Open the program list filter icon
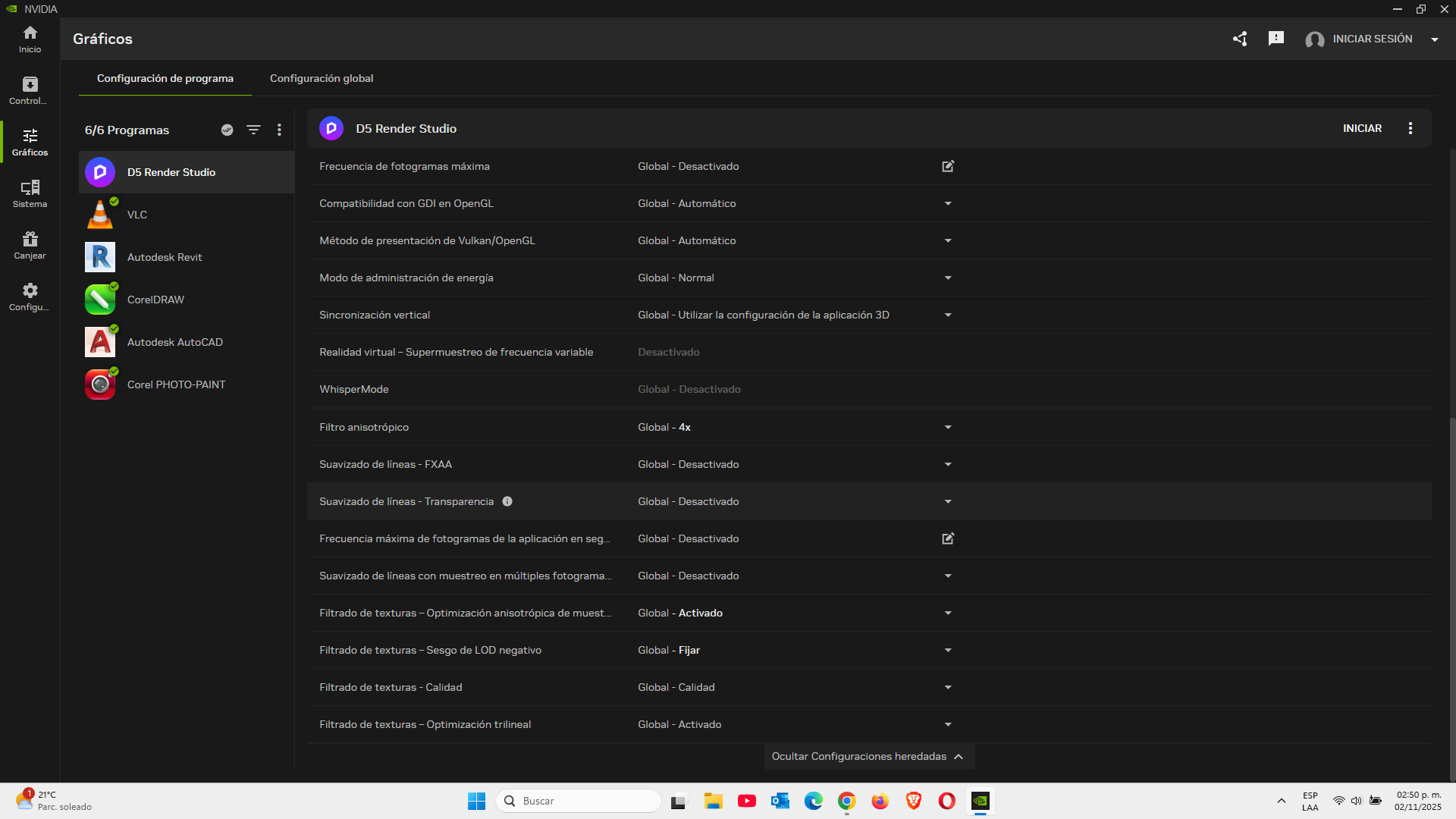 [x=253, y=130]
